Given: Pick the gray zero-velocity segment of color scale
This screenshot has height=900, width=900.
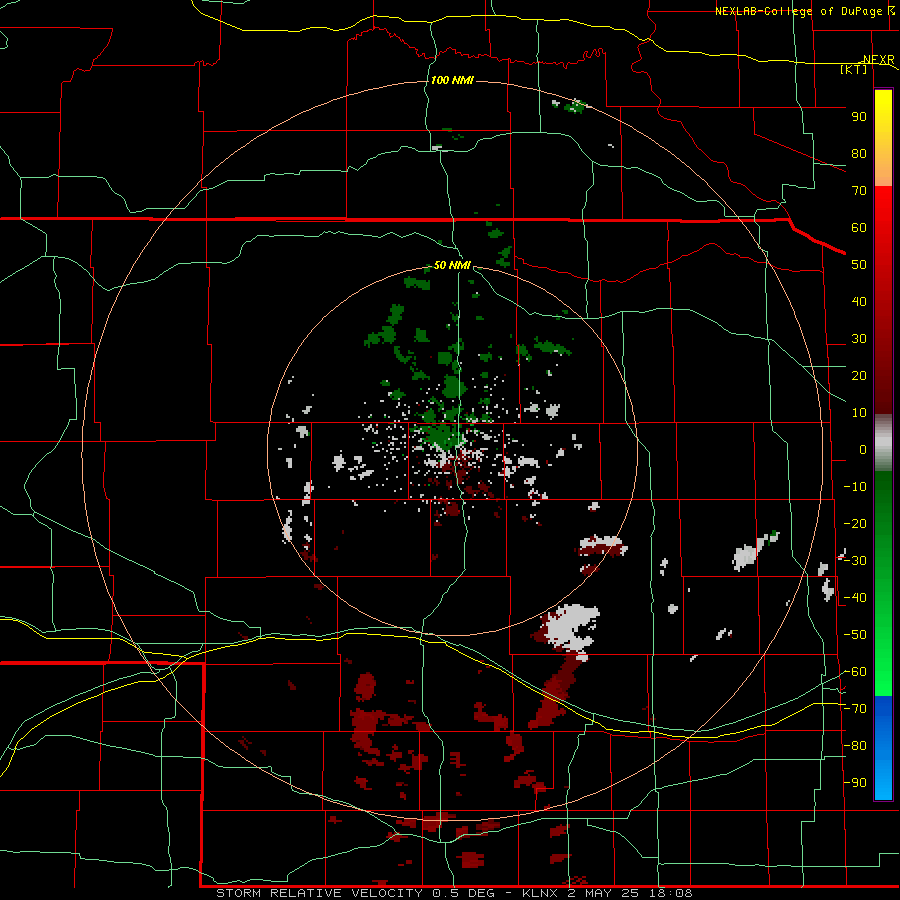Looking at the screenshot, I should [x=883, y=443].
